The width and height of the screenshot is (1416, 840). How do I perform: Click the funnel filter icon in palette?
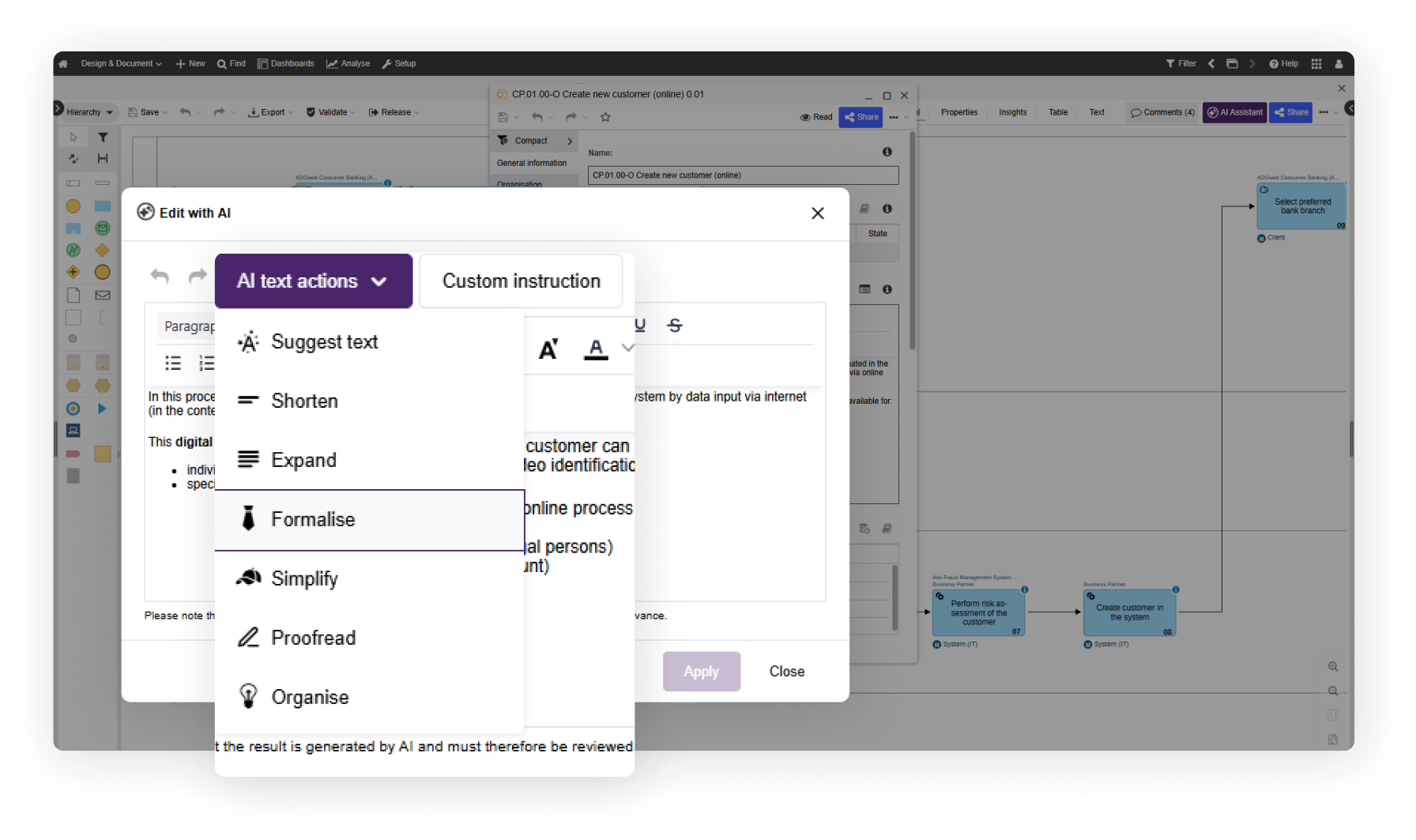103,137
